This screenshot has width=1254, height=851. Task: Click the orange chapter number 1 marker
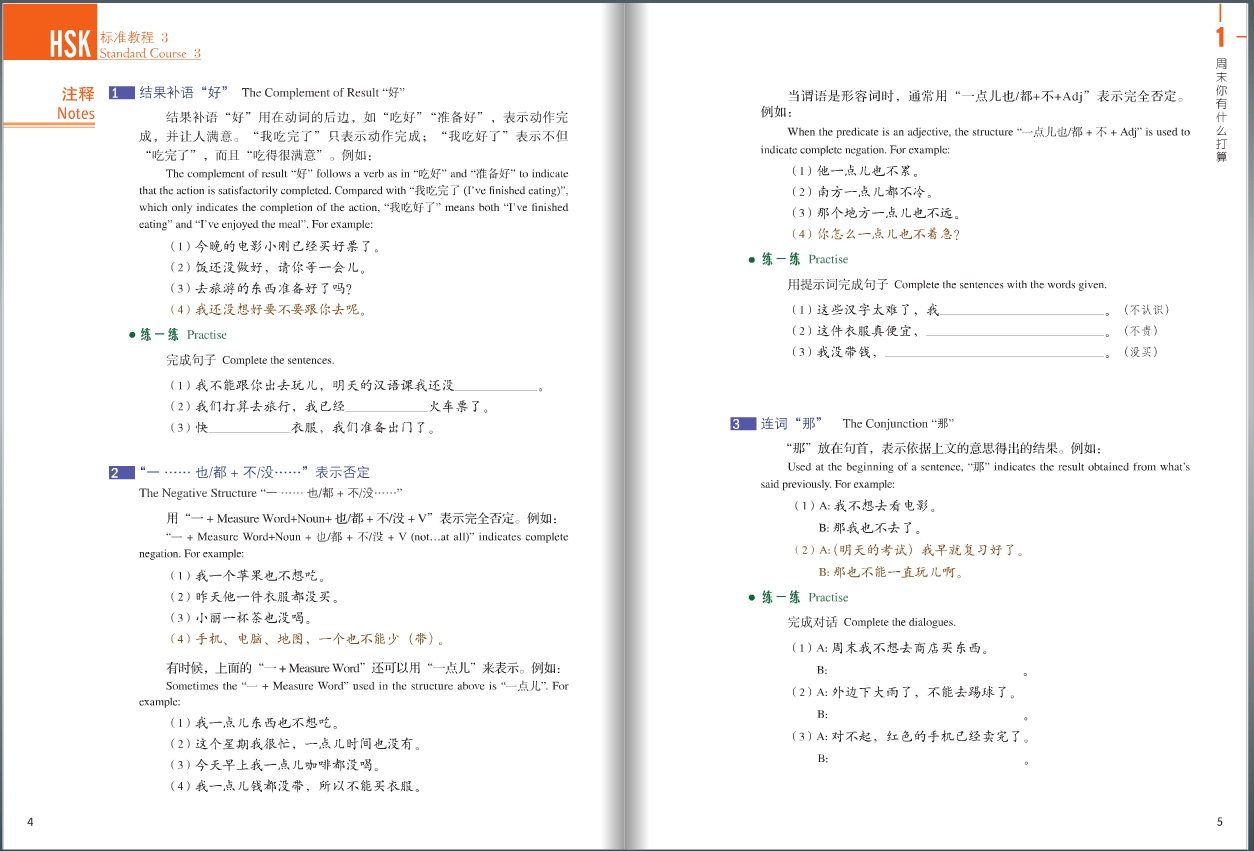[x=1220, y=38]
